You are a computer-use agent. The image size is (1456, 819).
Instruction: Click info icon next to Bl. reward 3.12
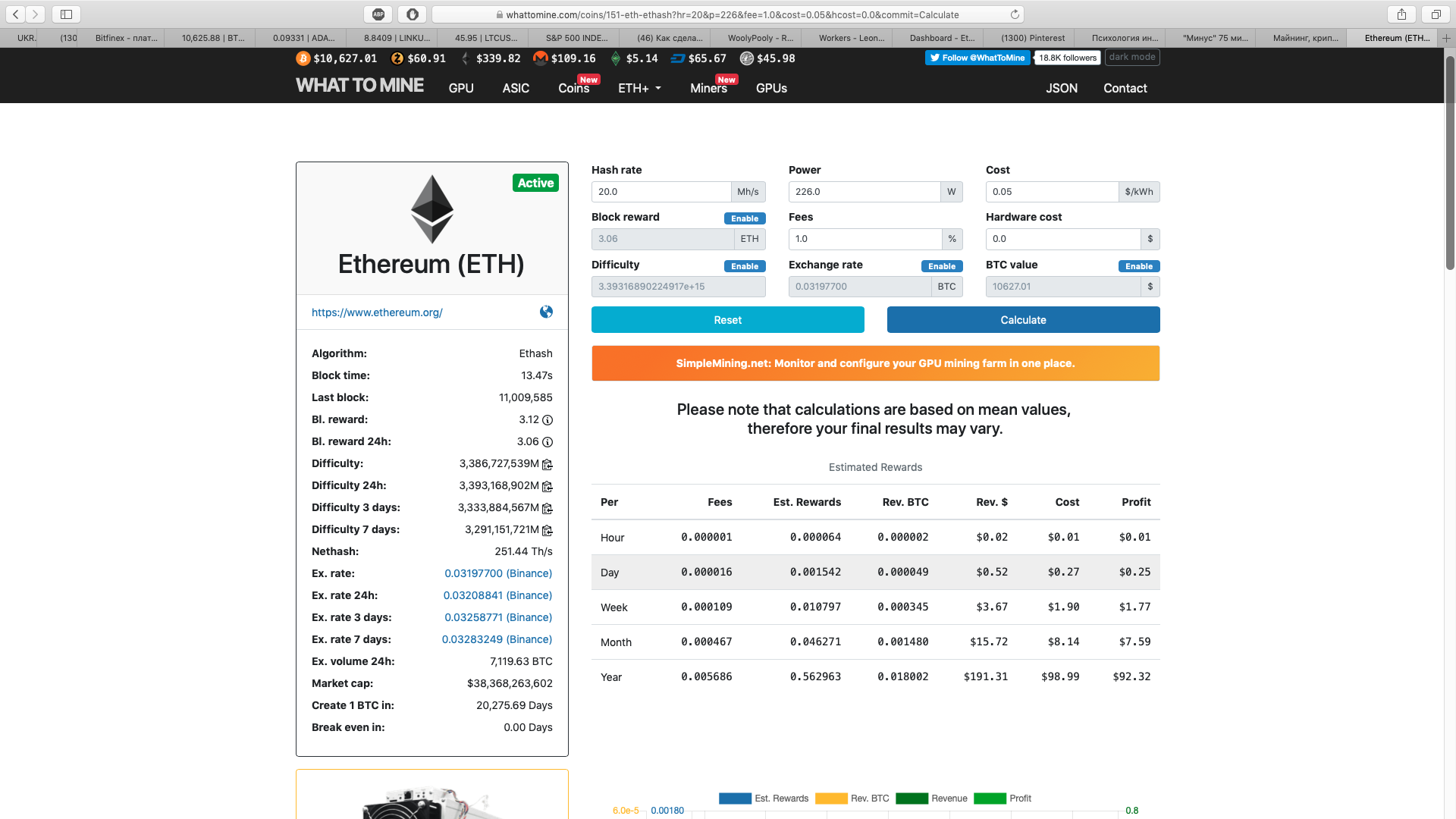coord(548,420)
